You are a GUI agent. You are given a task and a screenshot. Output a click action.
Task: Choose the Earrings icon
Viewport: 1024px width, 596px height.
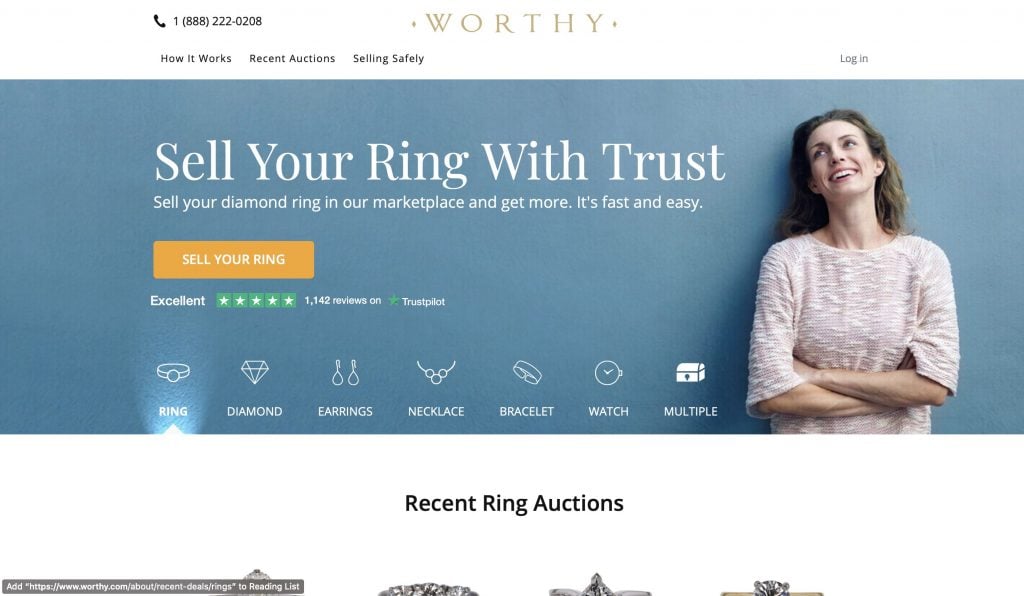point(345,372)
